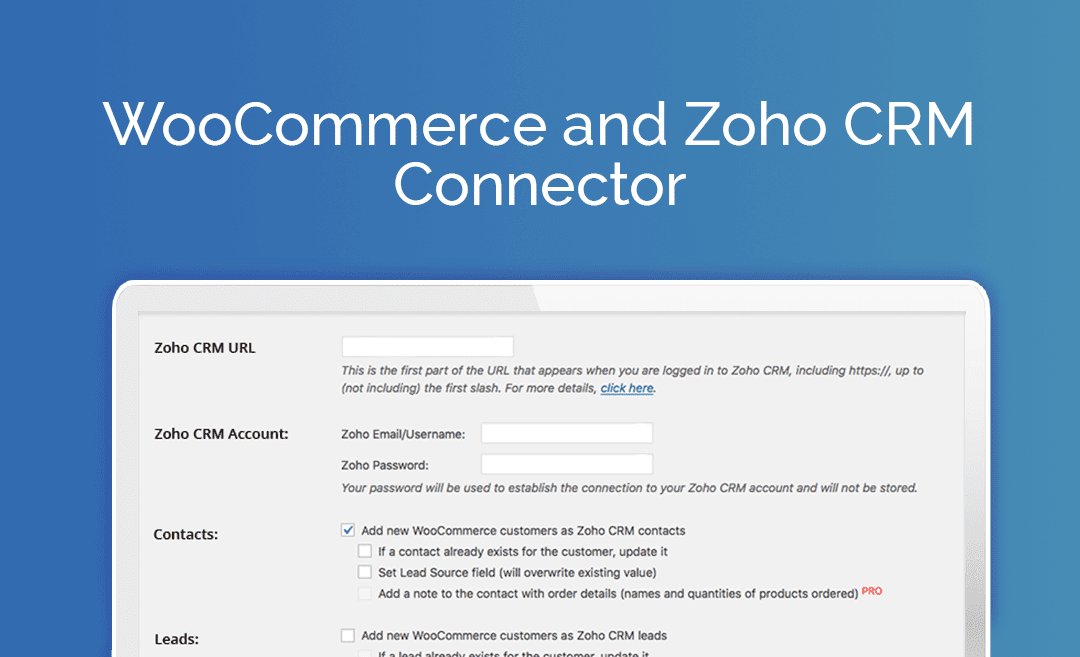Focus the Zoho Email/Username text box

(566, 433)
